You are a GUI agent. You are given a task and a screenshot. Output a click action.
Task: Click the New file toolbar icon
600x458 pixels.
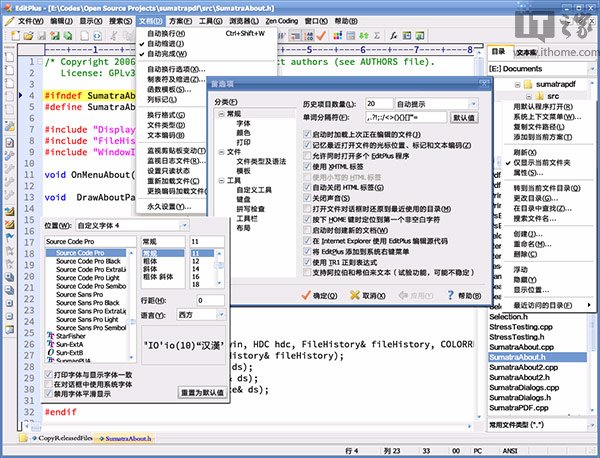(x=15, y=36)
